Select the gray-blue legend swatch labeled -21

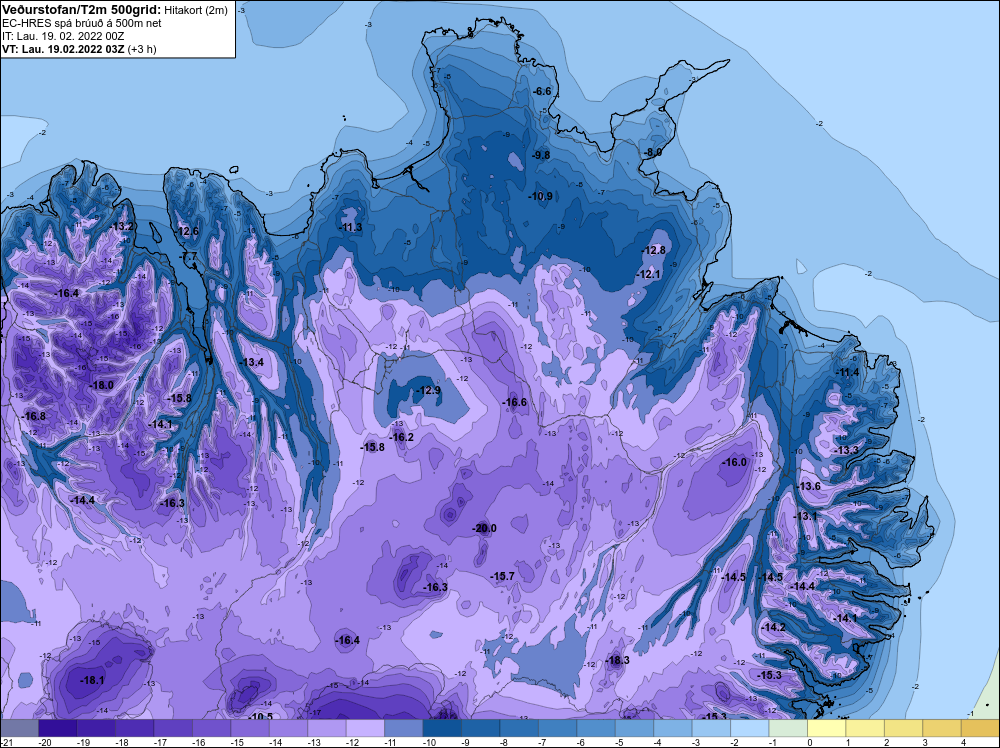click(19, 728)
